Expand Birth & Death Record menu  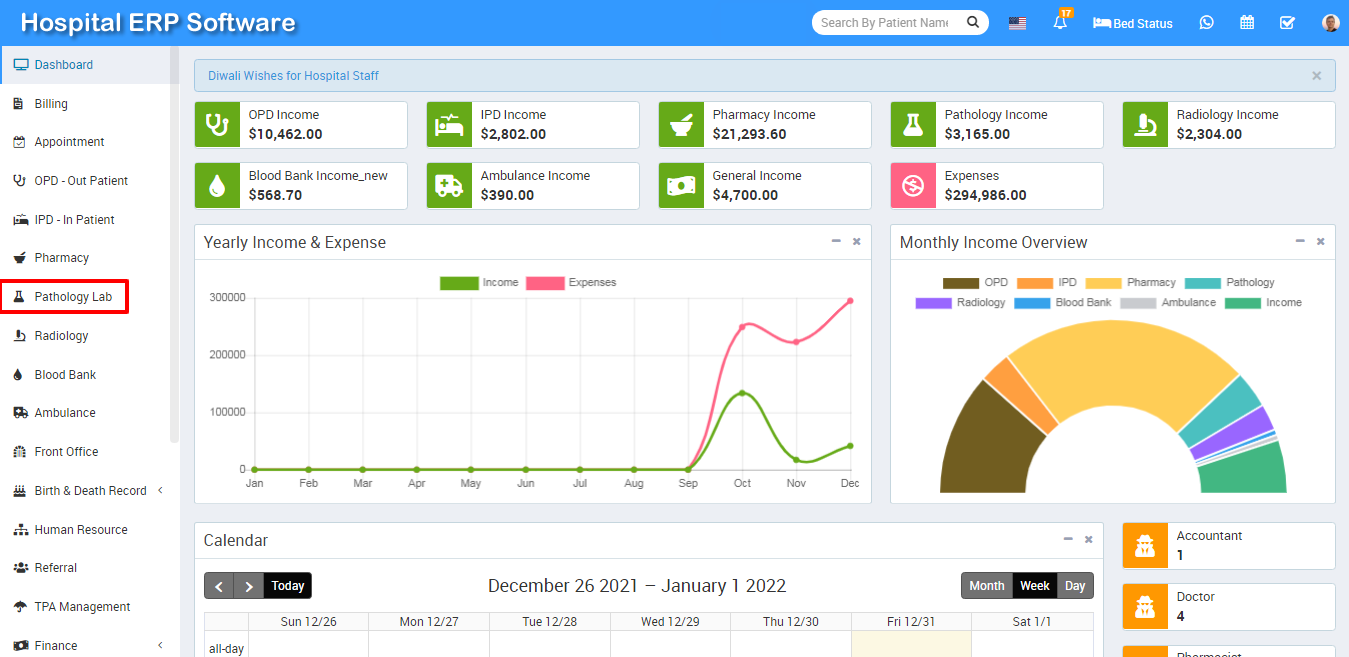point(90,491)
